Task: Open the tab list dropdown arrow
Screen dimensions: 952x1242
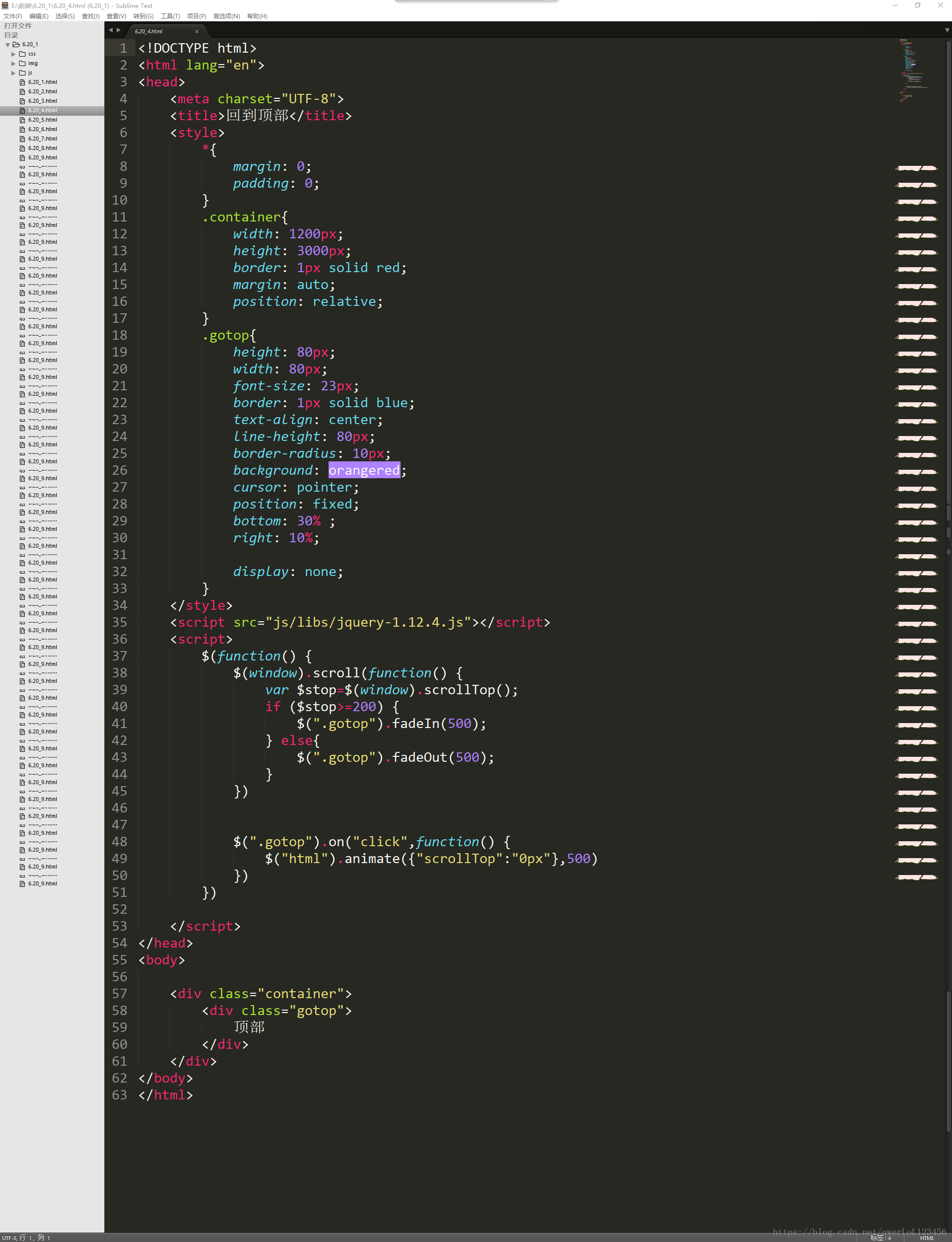Action: 947,31
